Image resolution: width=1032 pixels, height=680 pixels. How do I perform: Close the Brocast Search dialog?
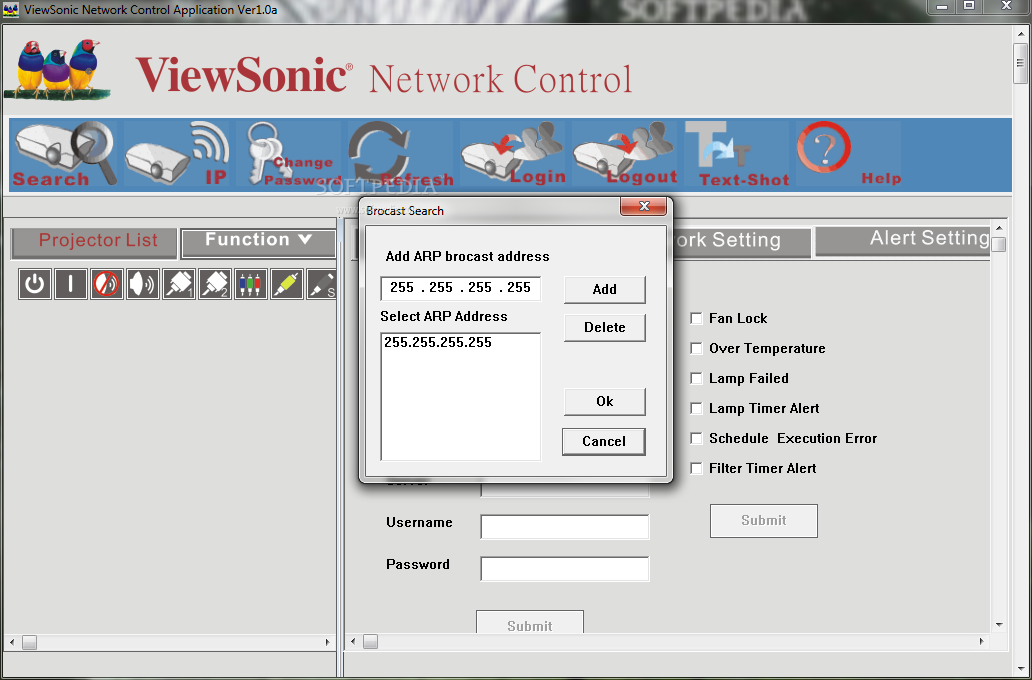point(644,206)
